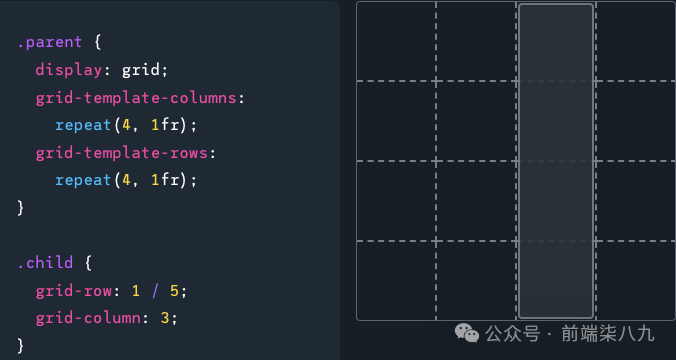676x360 pixels.
Task: Click the .parent selector text
Action: click(50, 42)
